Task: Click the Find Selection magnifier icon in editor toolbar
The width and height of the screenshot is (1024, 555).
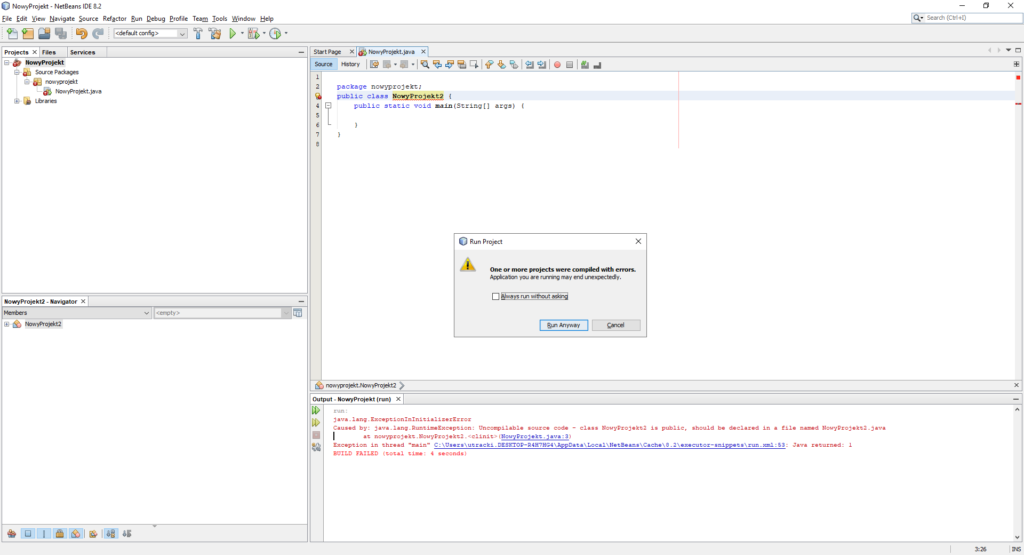Action: tap(425, 64)
